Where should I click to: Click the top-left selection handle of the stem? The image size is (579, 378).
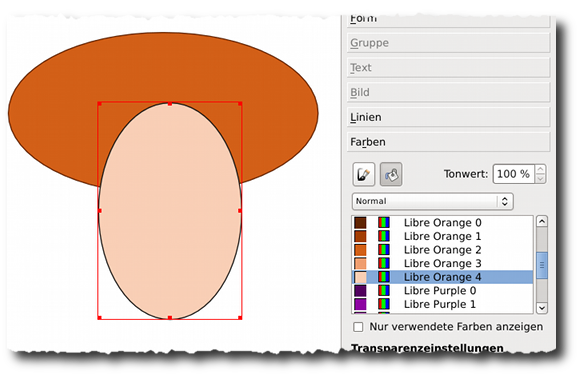[x=99, y=104]
